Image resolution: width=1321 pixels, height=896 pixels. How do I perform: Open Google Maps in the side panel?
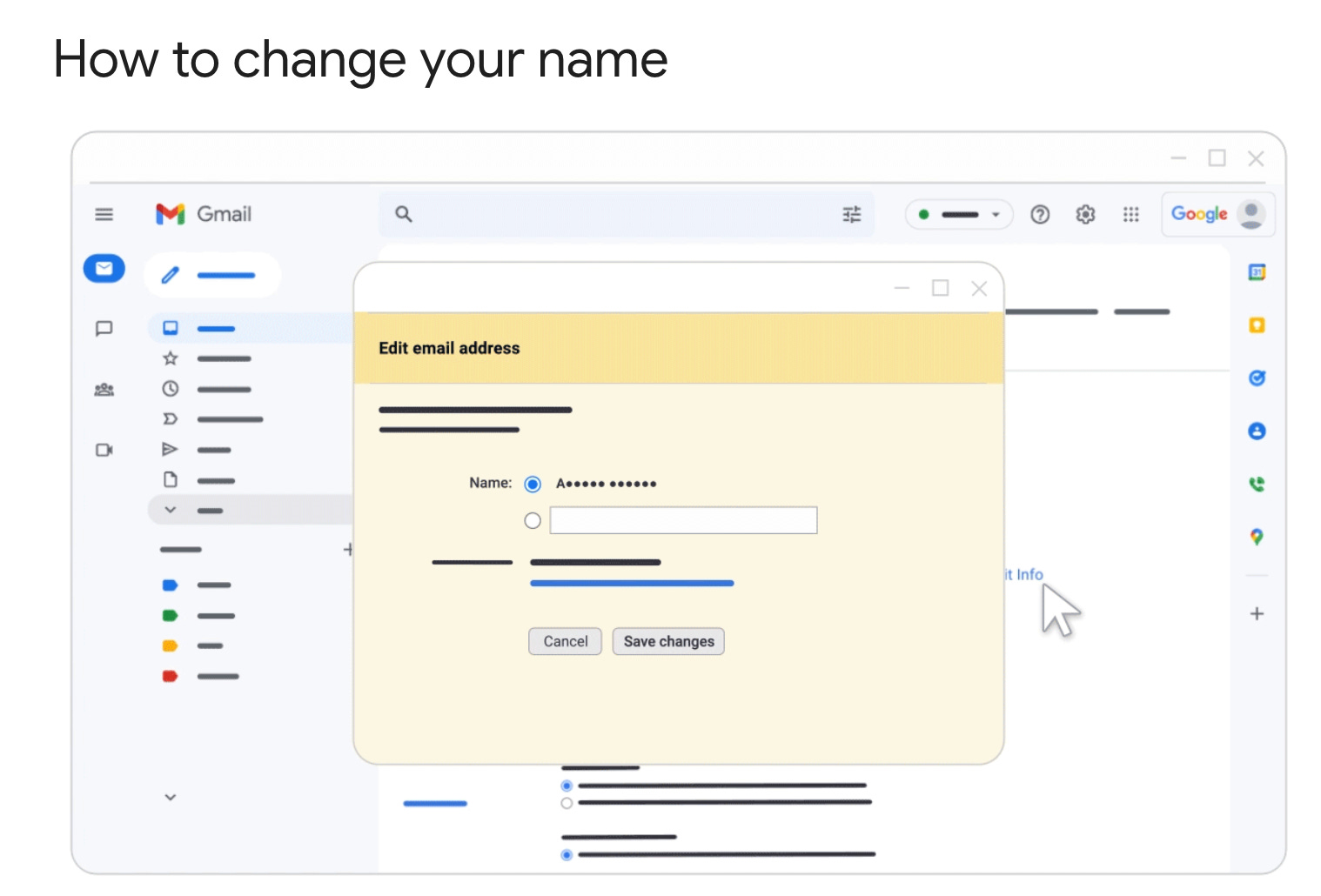1257,537
